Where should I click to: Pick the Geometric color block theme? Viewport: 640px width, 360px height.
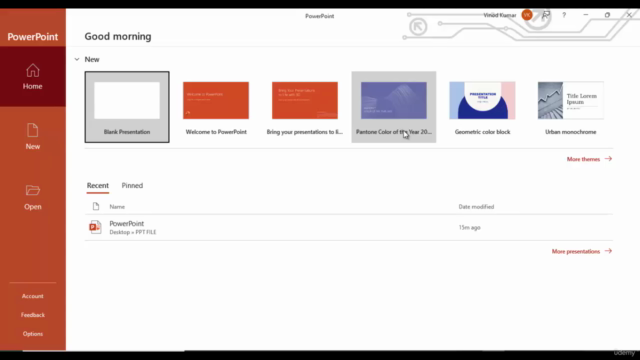pos(482,107)
